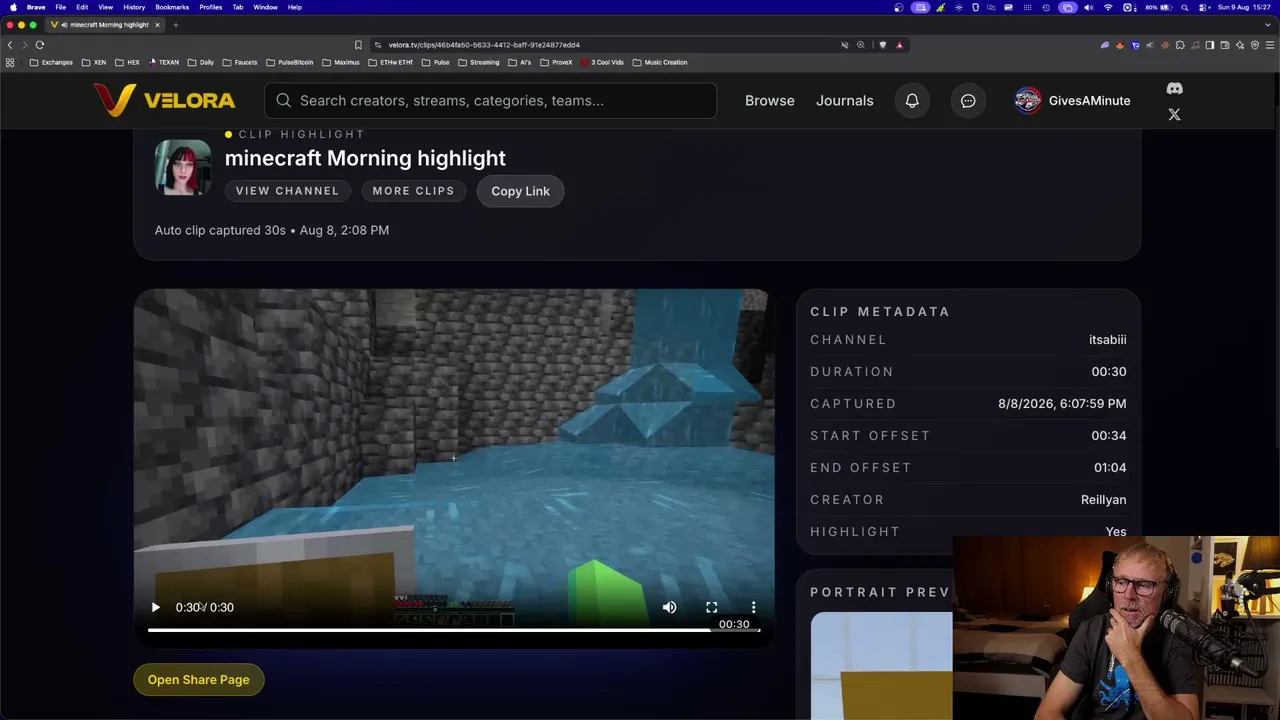Play the clip video

(155, 607)
